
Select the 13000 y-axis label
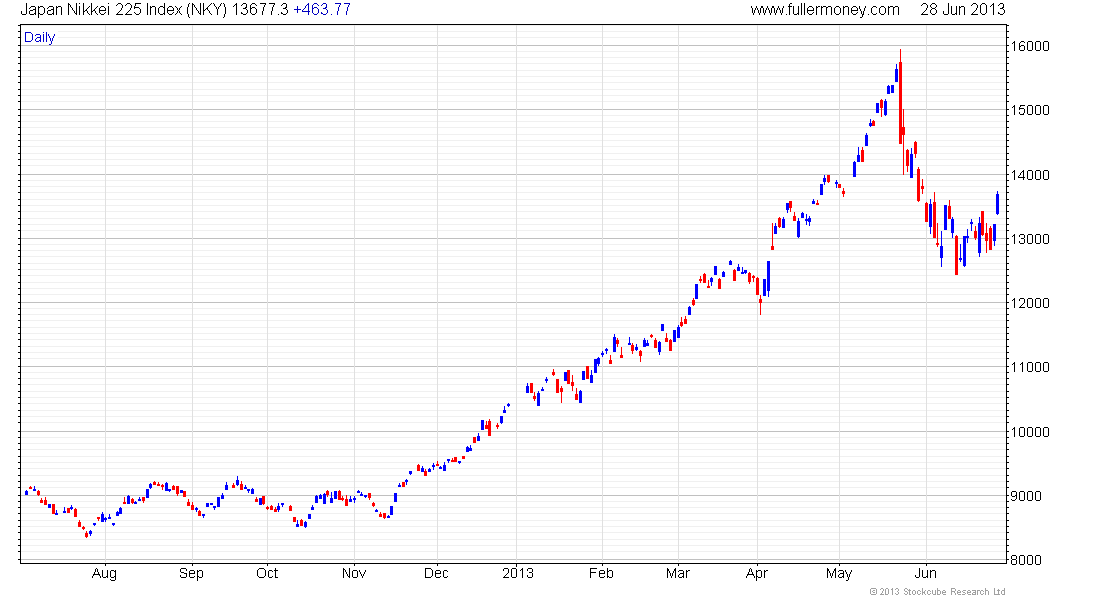pos(1030,239)
